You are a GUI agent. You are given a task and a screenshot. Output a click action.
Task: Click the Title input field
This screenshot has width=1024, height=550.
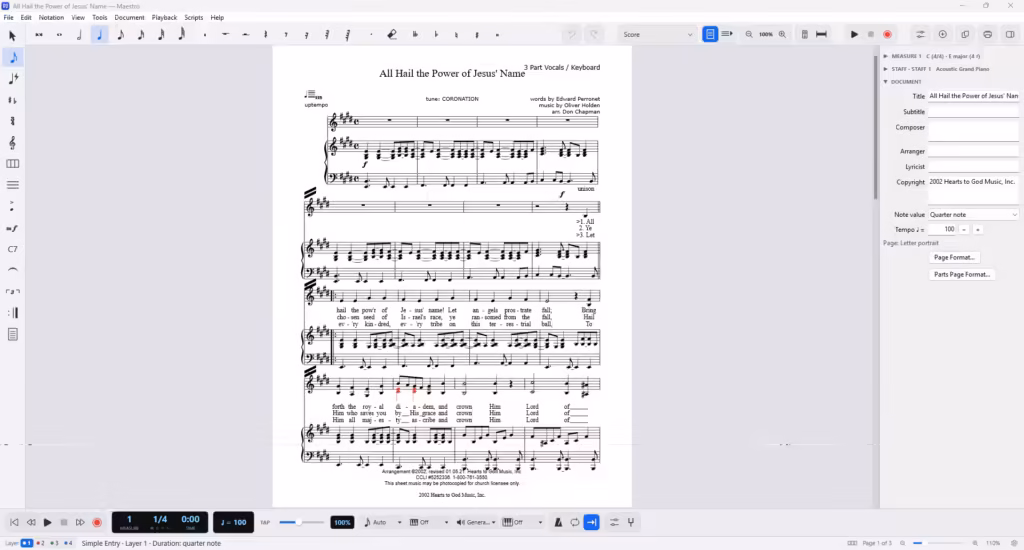973,96
